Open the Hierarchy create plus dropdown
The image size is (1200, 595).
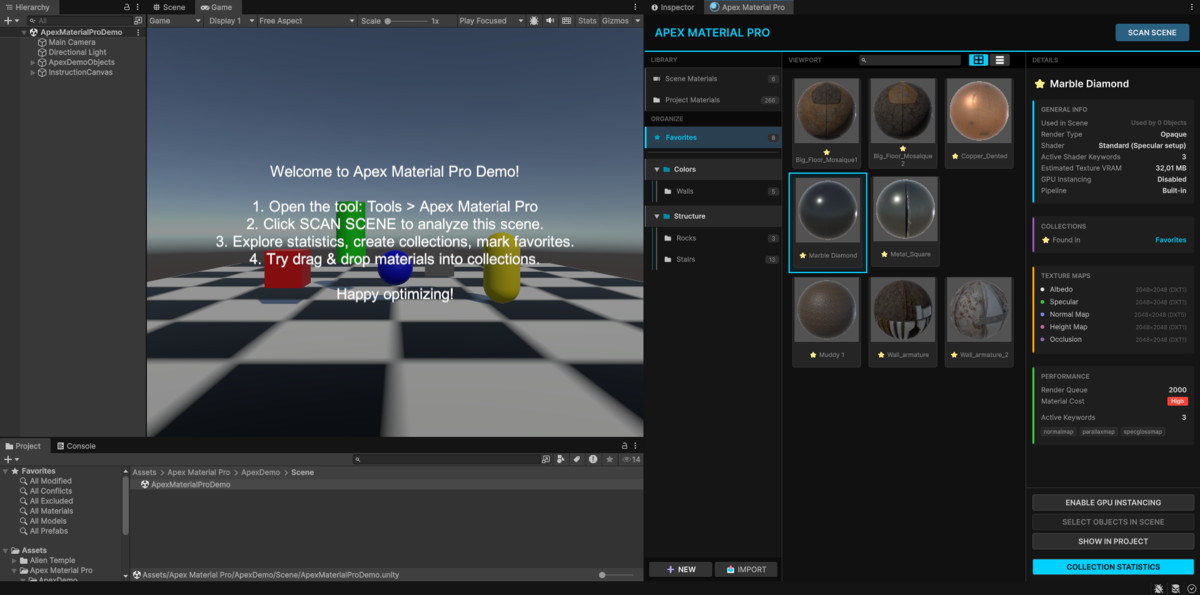(10, 20)
